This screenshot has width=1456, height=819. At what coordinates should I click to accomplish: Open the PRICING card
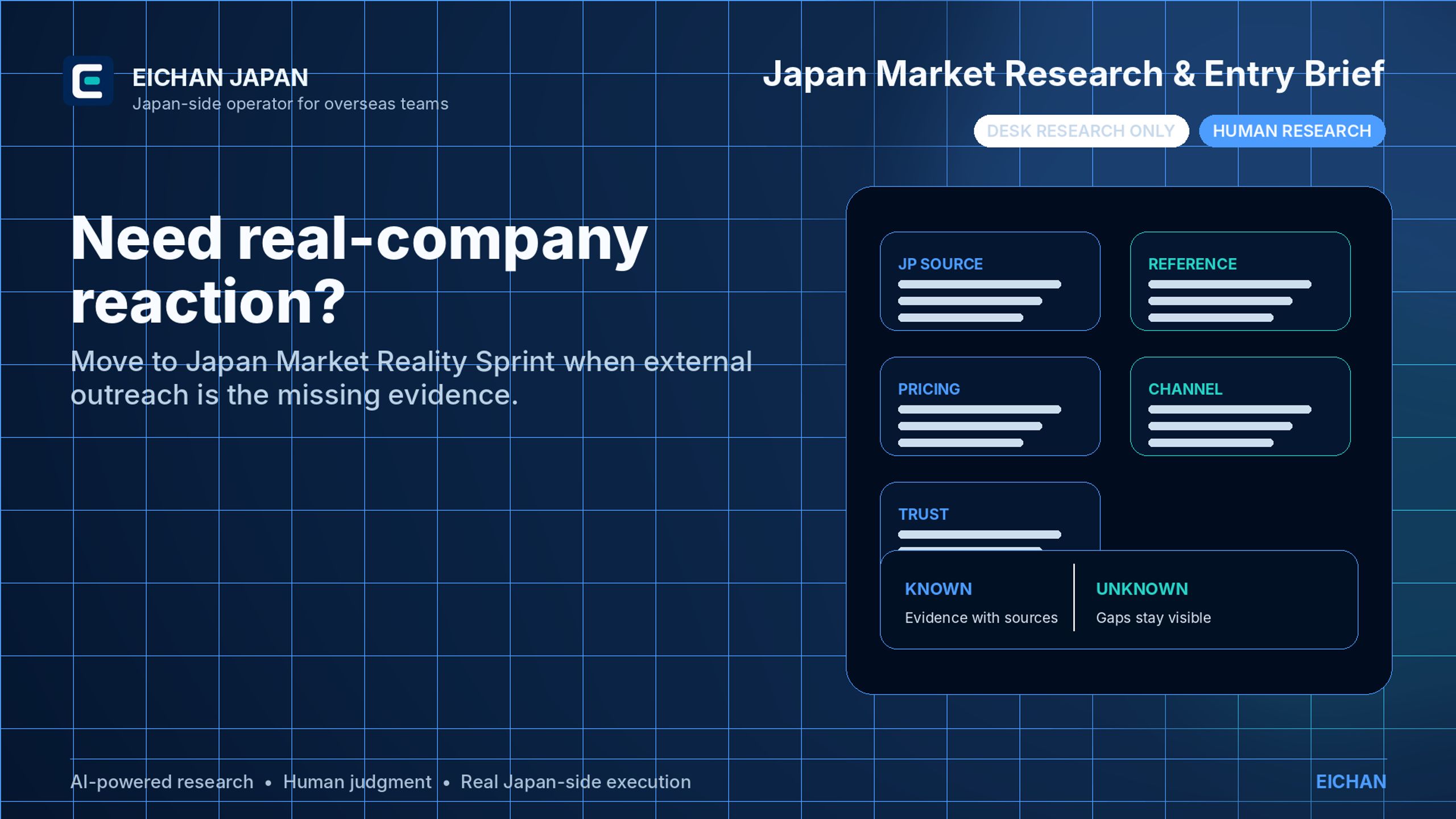click(x=990, y=406)
